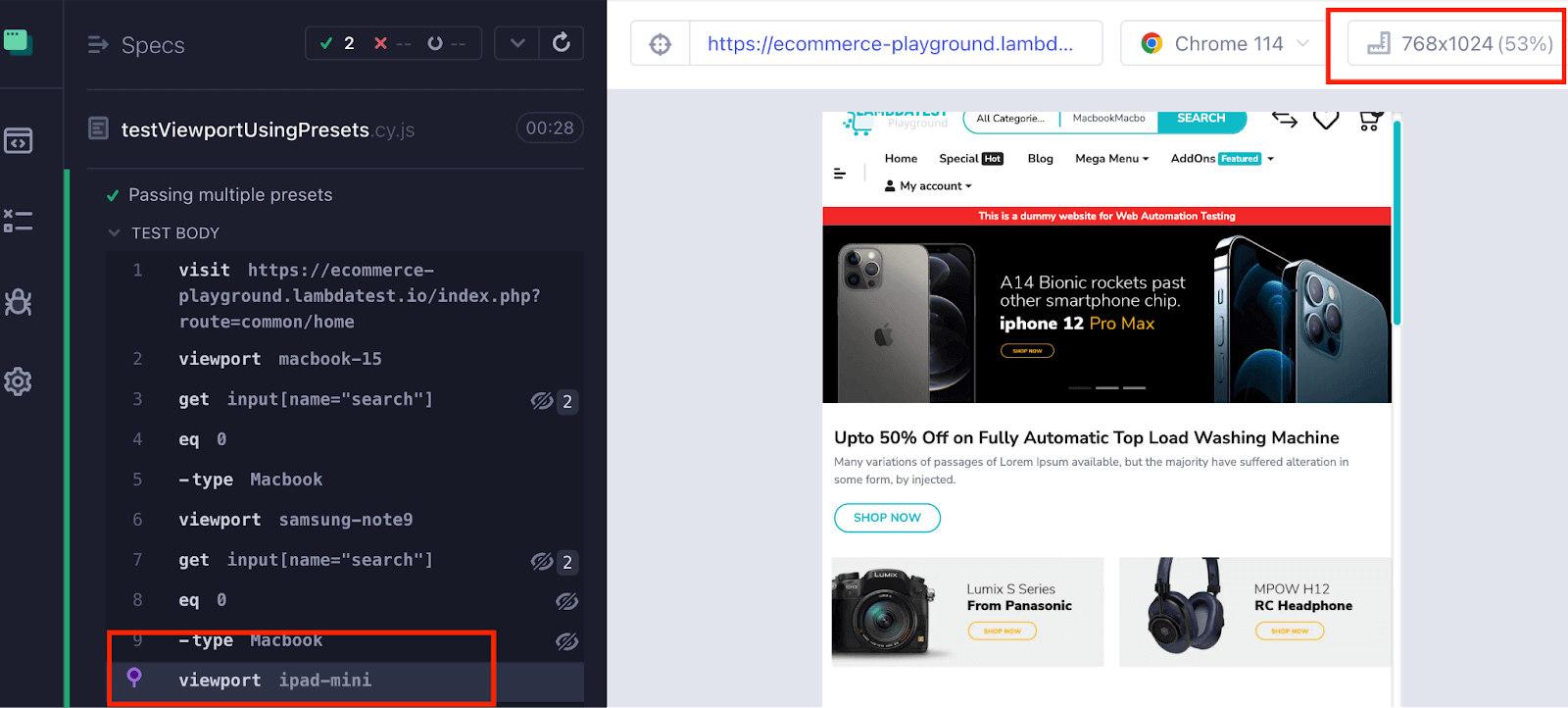
Task: Expand the AddOns Featured dropdown
Action: (x=1222, y=159)
